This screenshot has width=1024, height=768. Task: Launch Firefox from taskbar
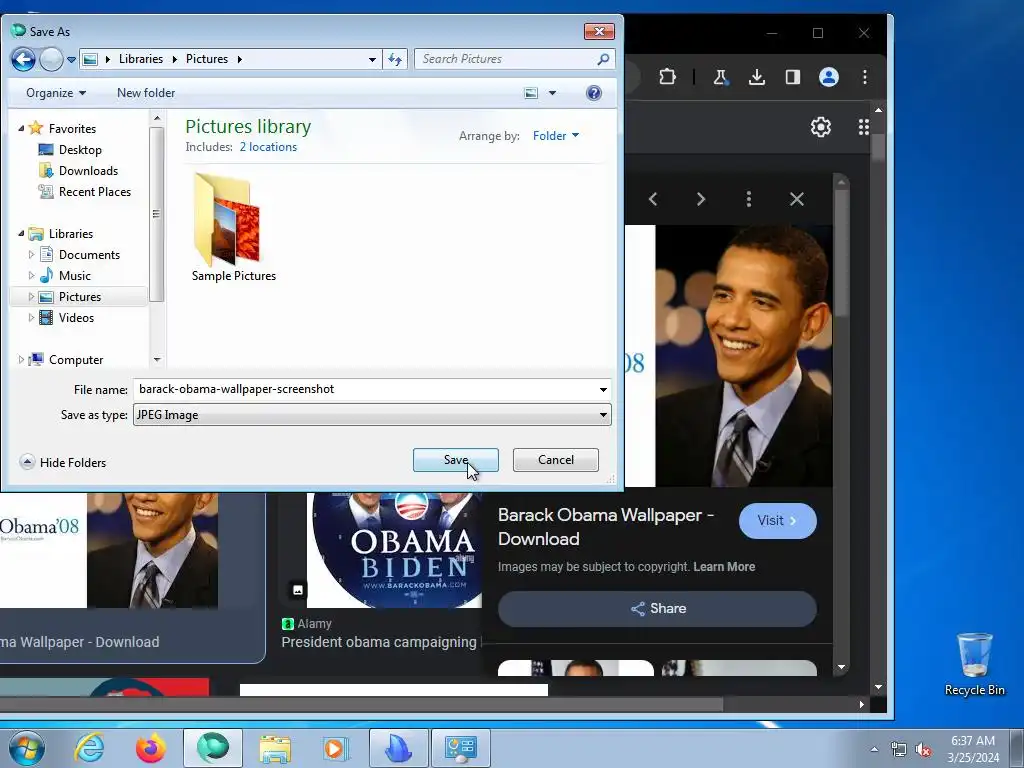[x=151, y=748]
